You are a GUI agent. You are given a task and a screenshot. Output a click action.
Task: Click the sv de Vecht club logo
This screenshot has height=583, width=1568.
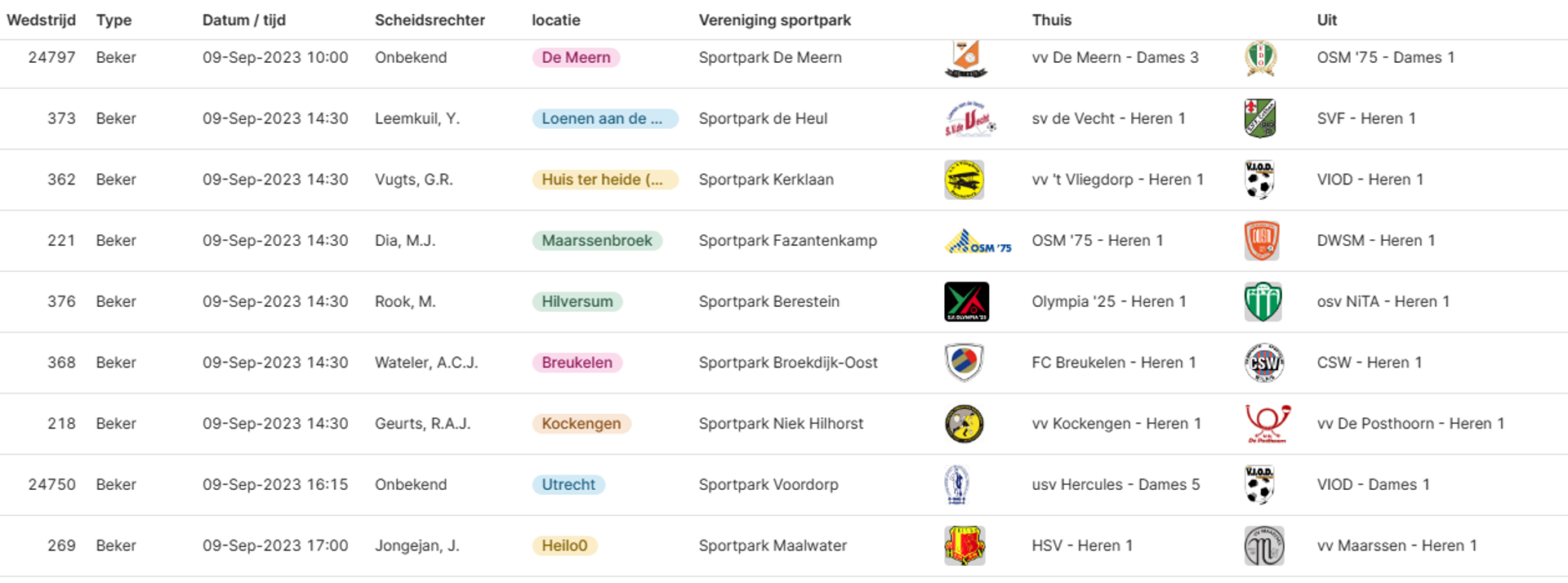pyautogui.click(x=970, y=119)
